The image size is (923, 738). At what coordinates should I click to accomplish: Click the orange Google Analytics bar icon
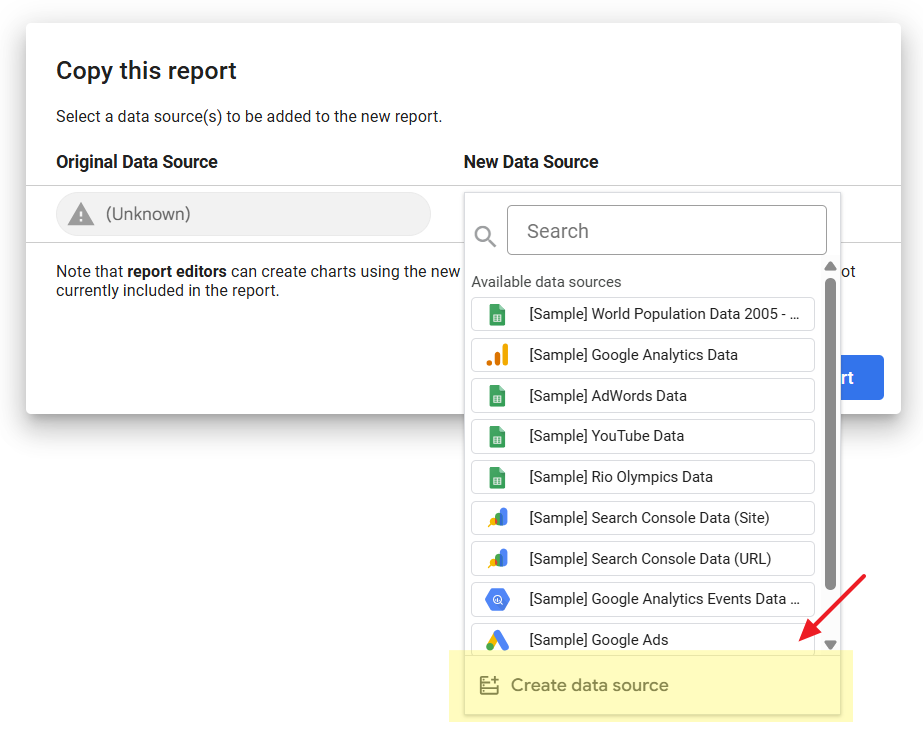(x=497, y=355)
